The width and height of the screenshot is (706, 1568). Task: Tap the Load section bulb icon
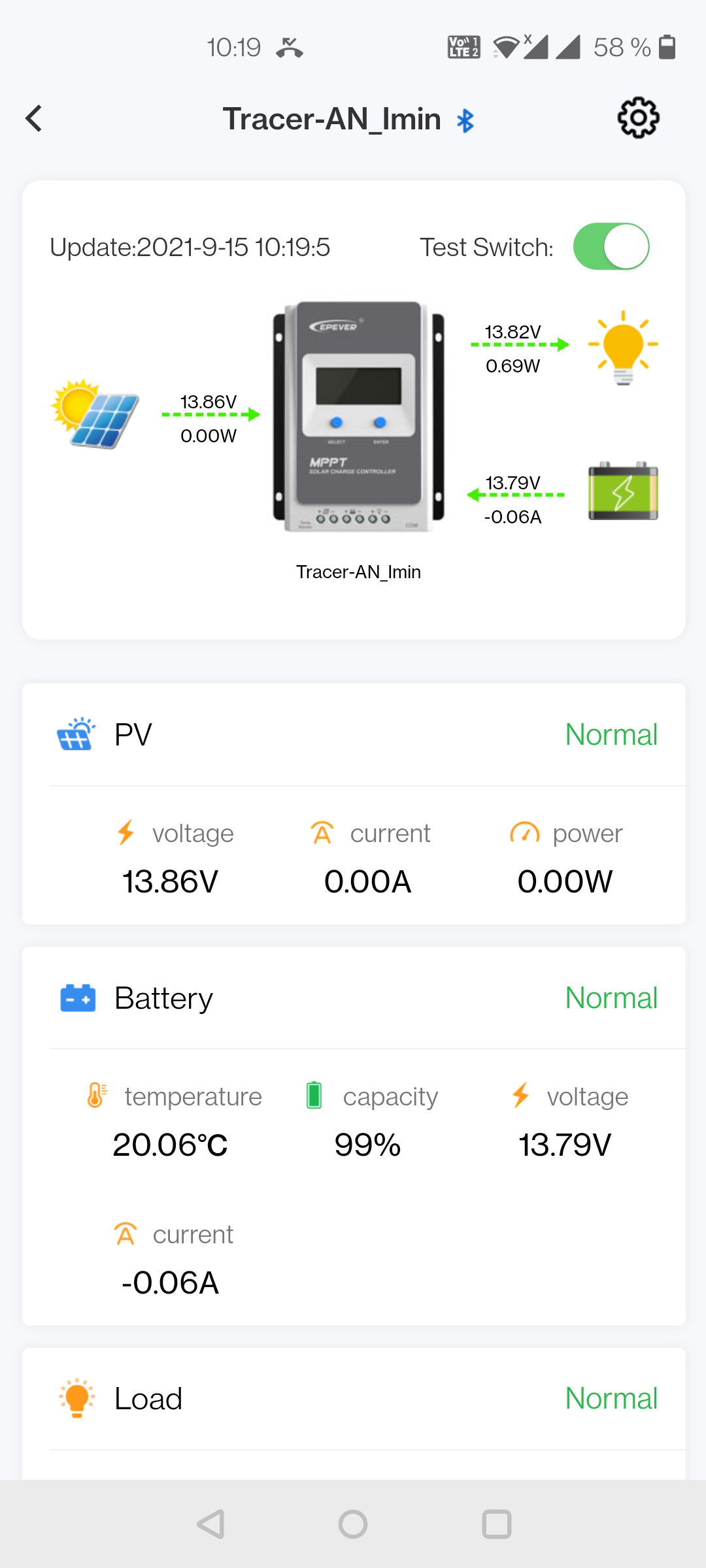(77, 1398)
